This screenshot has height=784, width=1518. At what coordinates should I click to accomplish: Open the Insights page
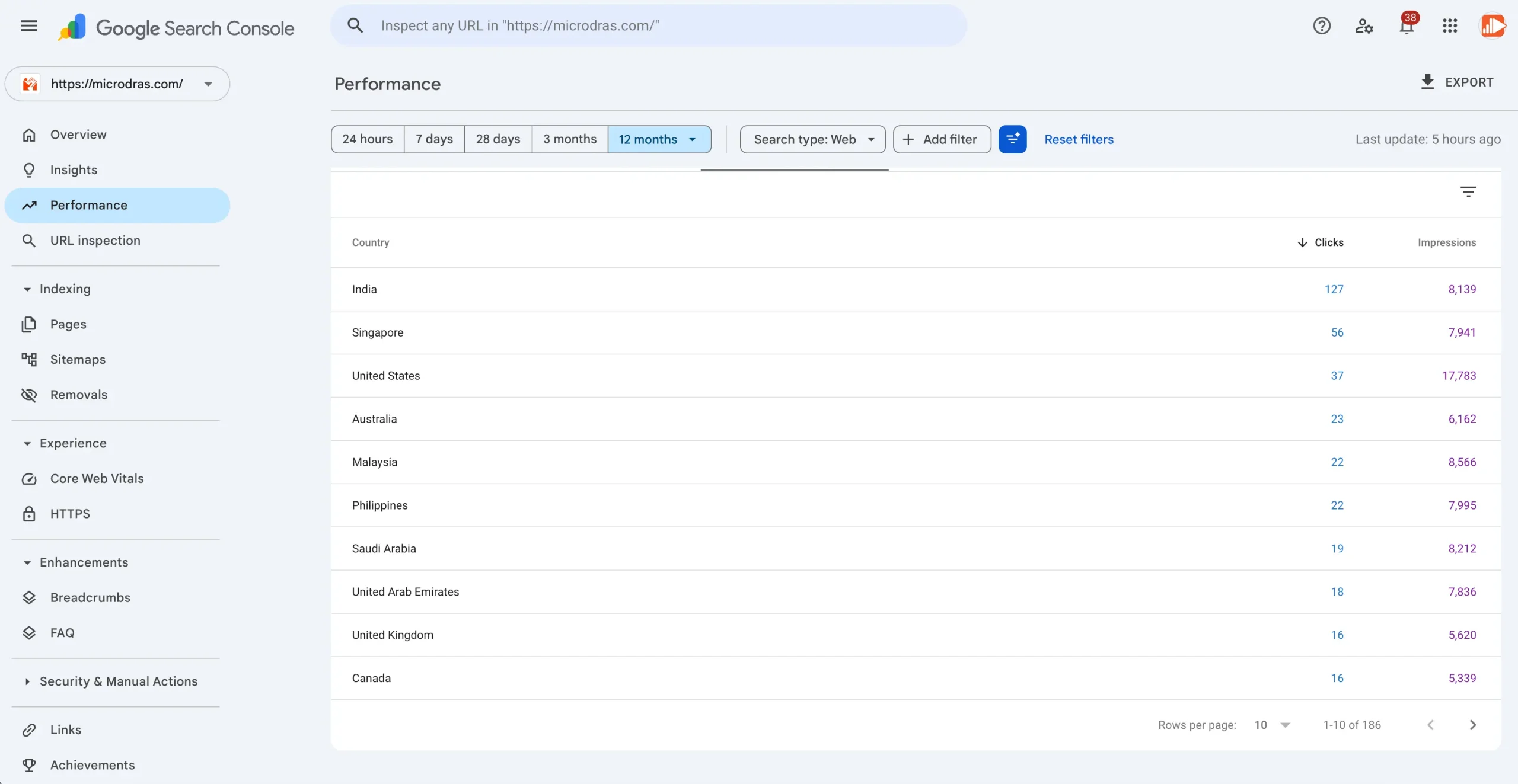coord(117,170)
